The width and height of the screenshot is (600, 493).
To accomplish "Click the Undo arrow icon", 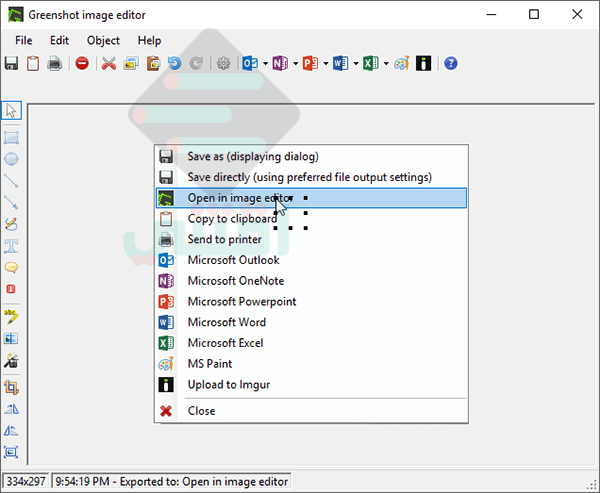I will (x=174, y=63).
